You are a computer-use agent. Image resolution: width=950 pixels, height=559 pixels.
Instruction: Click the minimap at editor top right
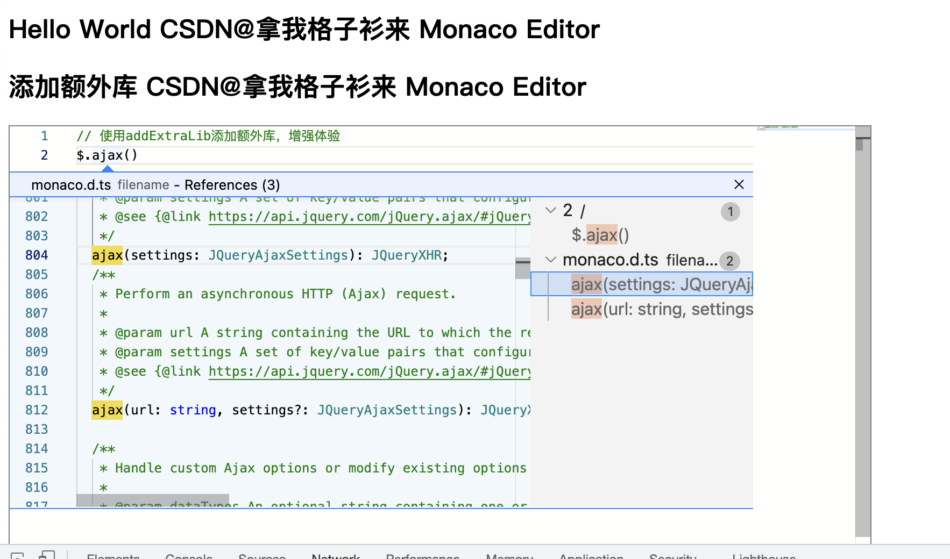(x=806, y=128)
